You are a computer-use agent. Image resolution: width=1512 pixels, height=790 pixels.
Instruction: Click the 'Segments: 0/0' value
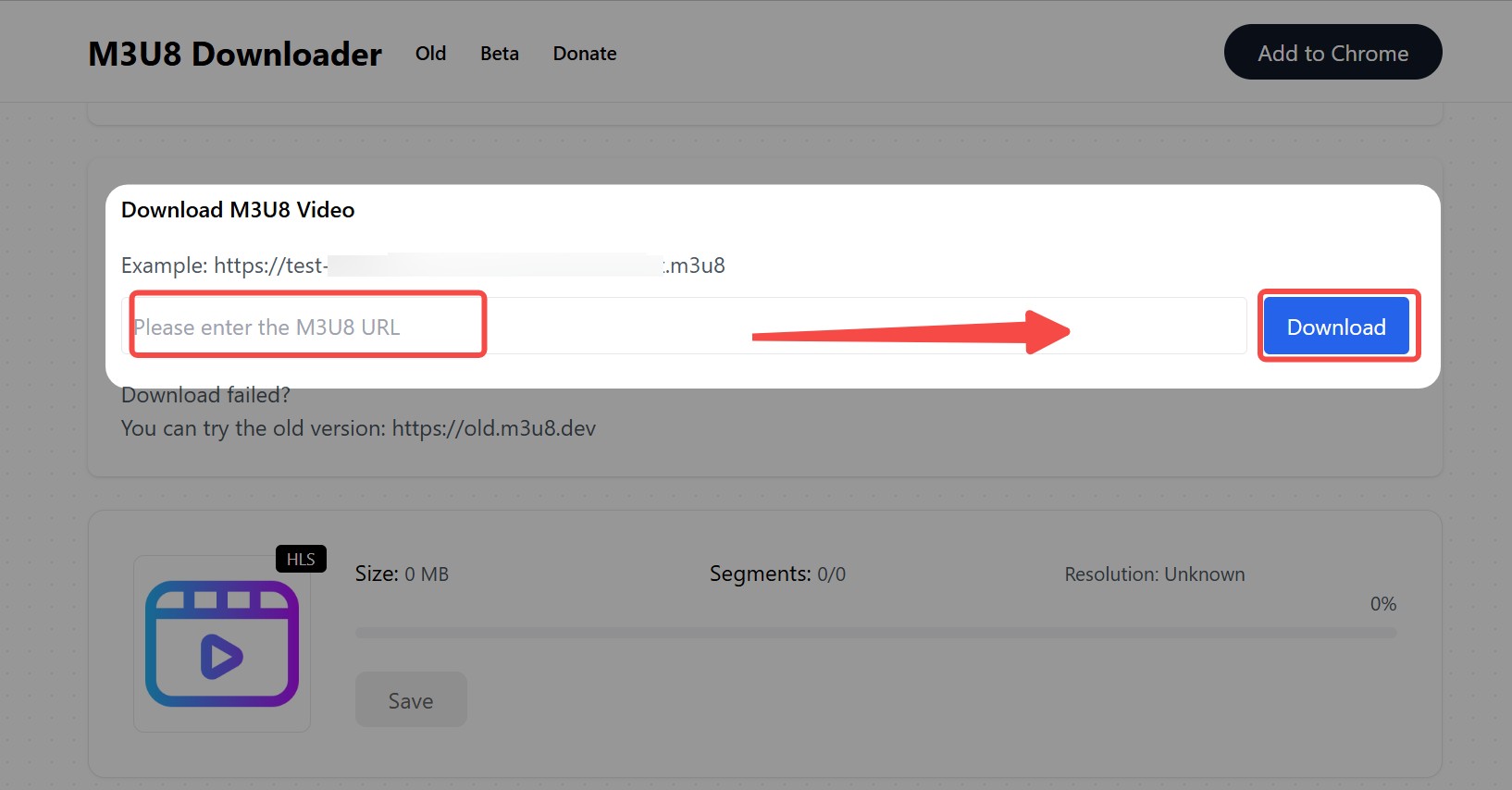[x=777, y=574]
